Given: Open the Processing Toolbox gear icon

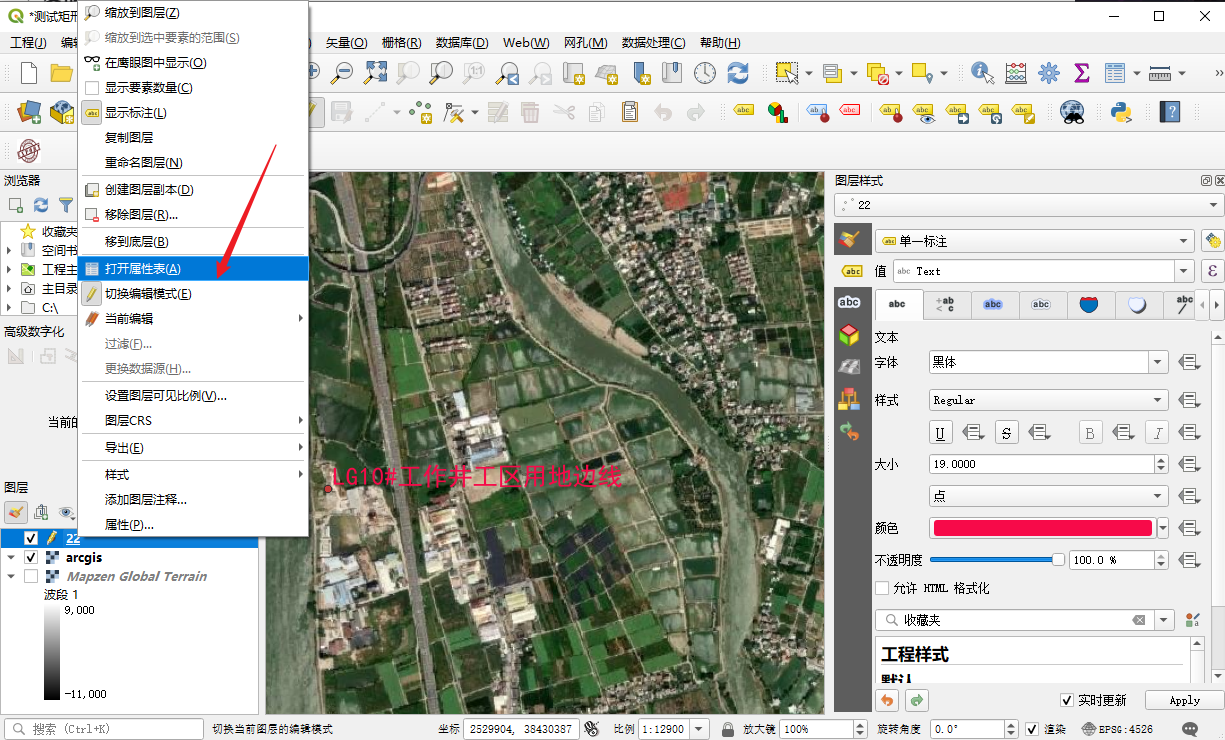Looking at the screenshot, I should click(1049, 73).
